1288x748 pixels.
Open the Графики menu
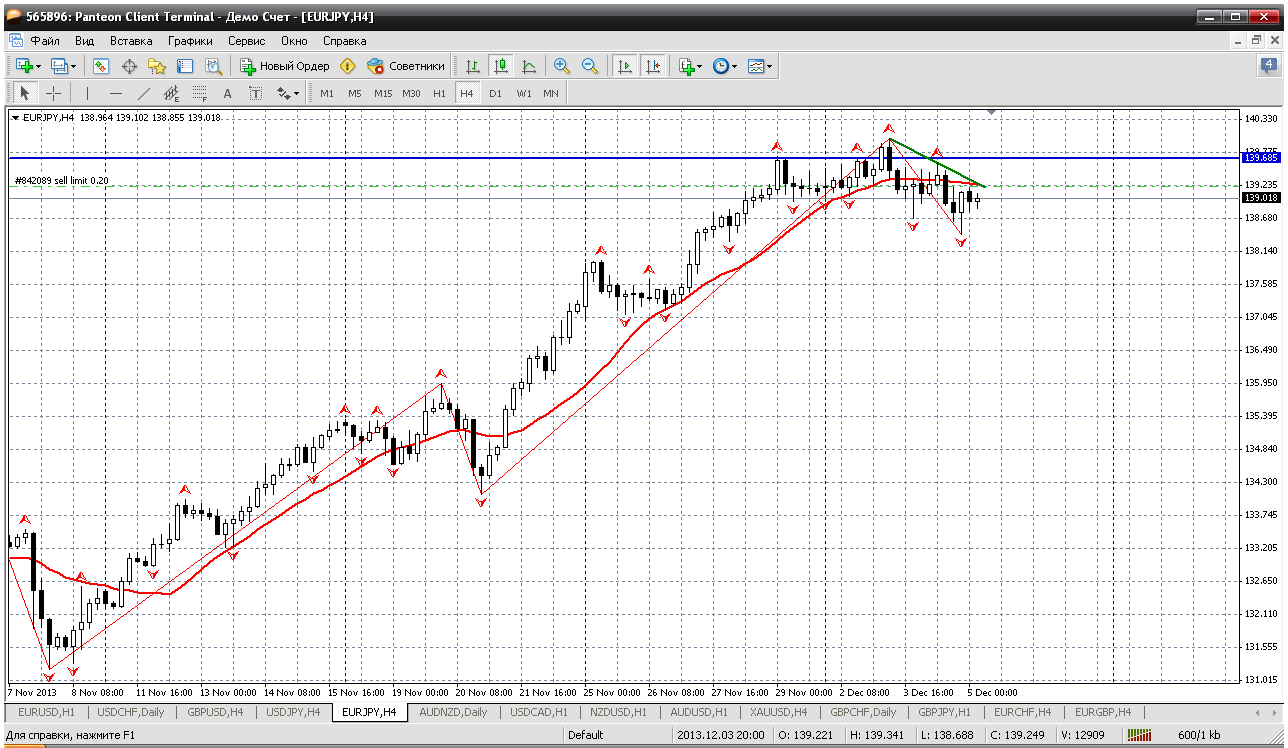click(x=190, y=41)
